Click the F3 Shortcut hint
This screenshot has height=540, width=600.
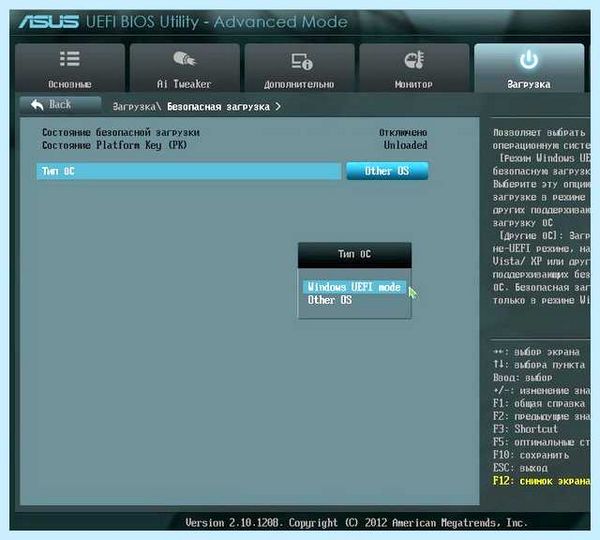point(525,429)
